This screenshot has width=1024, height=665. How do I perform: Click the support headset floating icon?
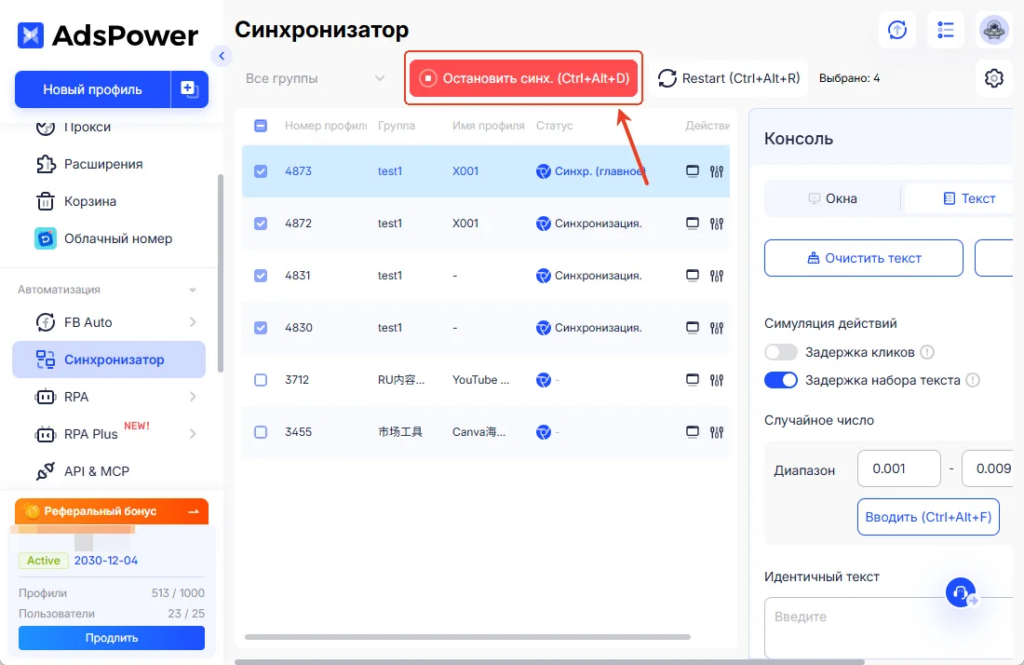pos(961,592)
